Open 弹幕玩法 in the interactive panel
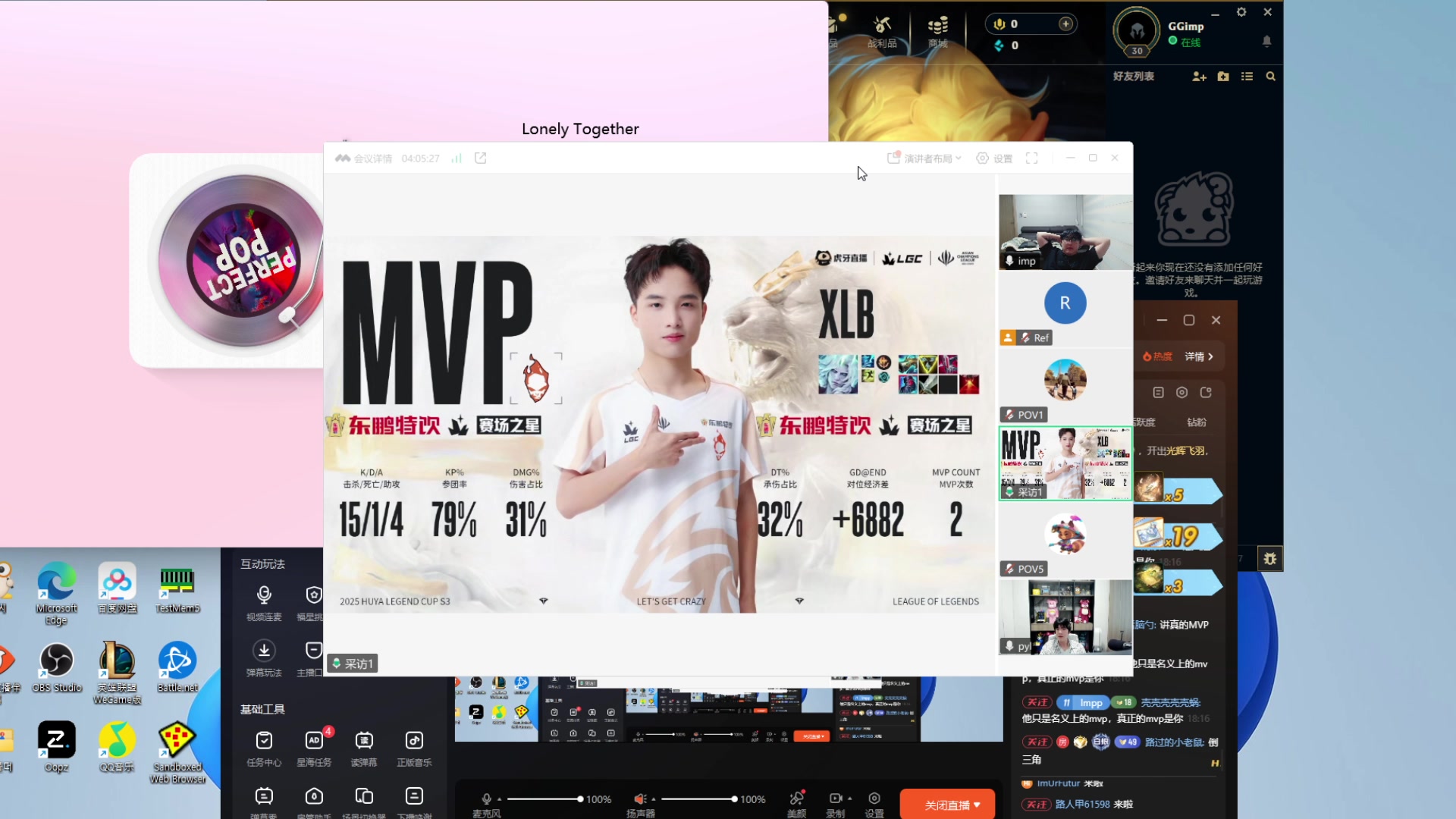The width and height of the screenshot is (1456, 819). 264,658
